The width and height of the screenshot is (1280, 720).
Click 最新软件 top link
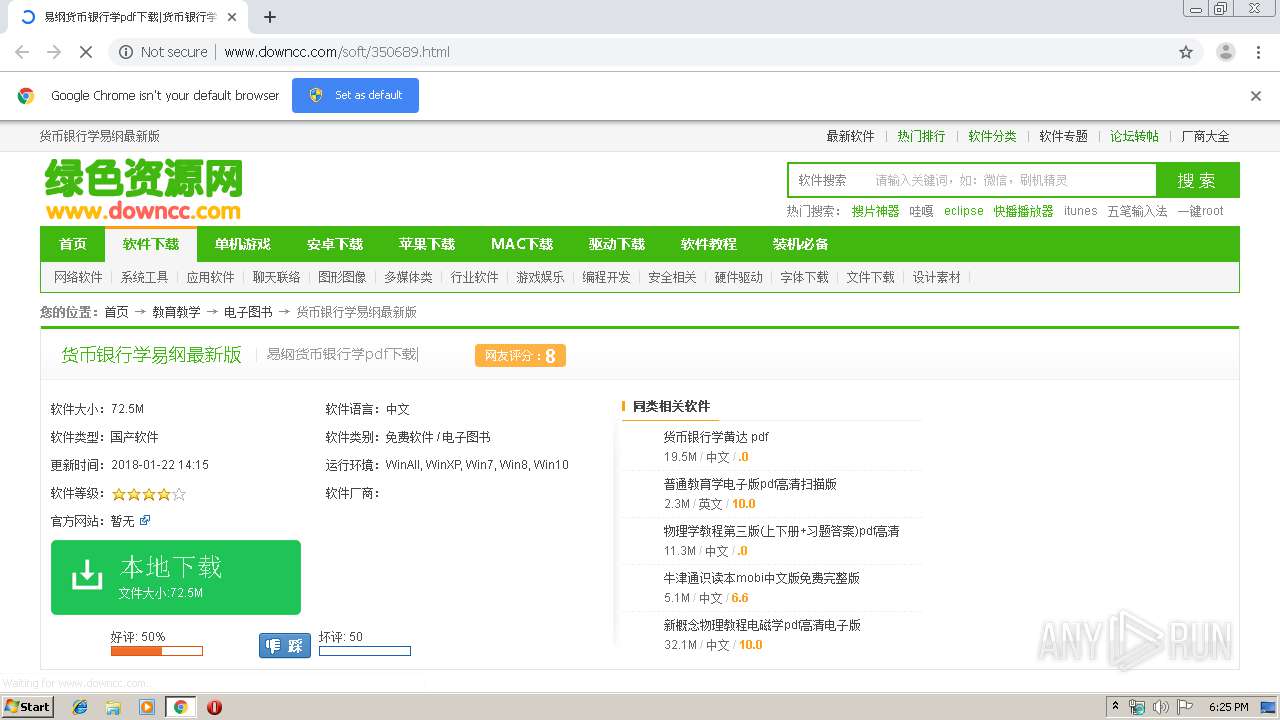pos(850,137)
